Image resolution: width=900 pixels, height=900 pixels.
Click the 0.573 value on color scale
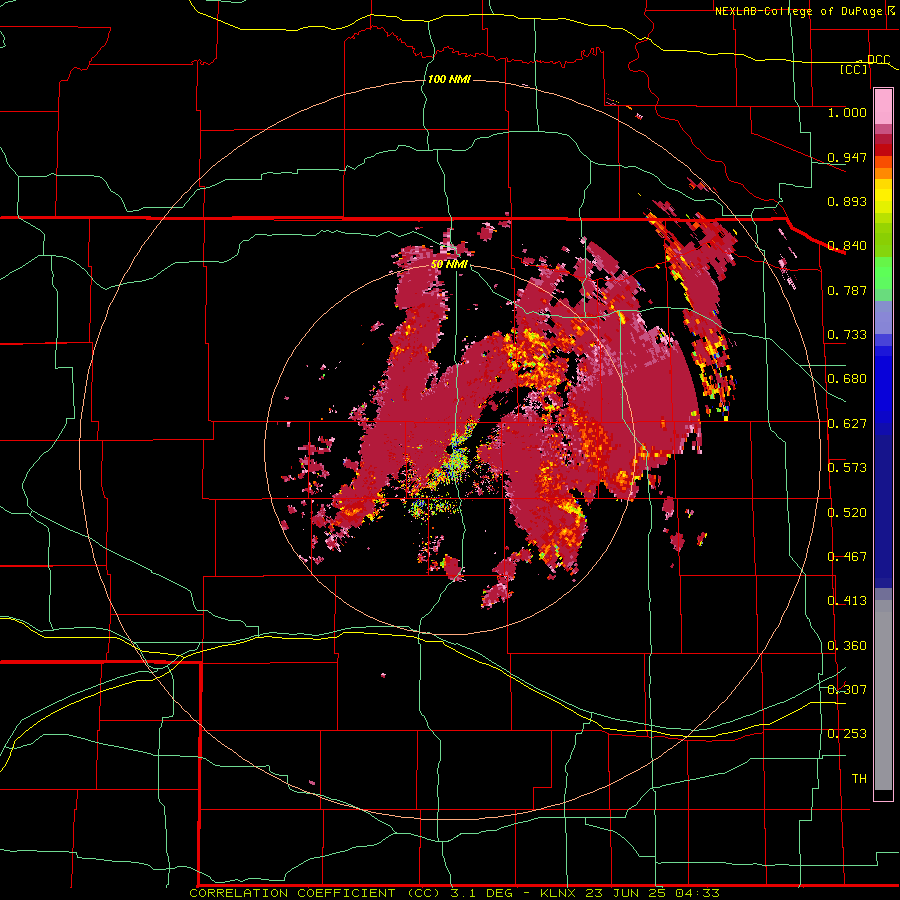(x=847, y=468)
